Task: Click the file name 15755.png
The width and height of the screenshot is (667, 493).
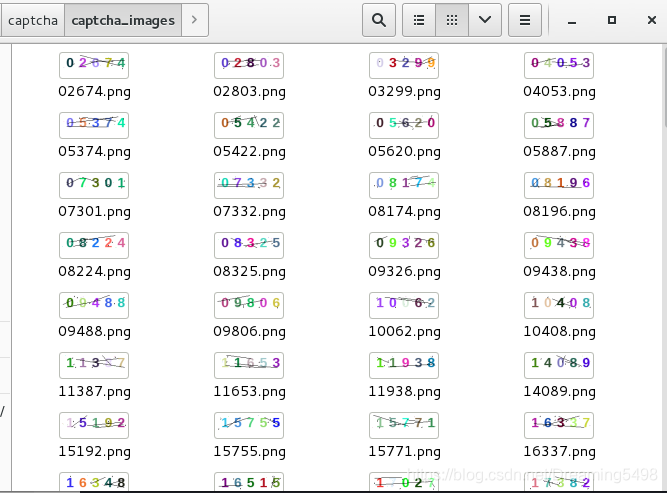Action: (x=249, y=452)
